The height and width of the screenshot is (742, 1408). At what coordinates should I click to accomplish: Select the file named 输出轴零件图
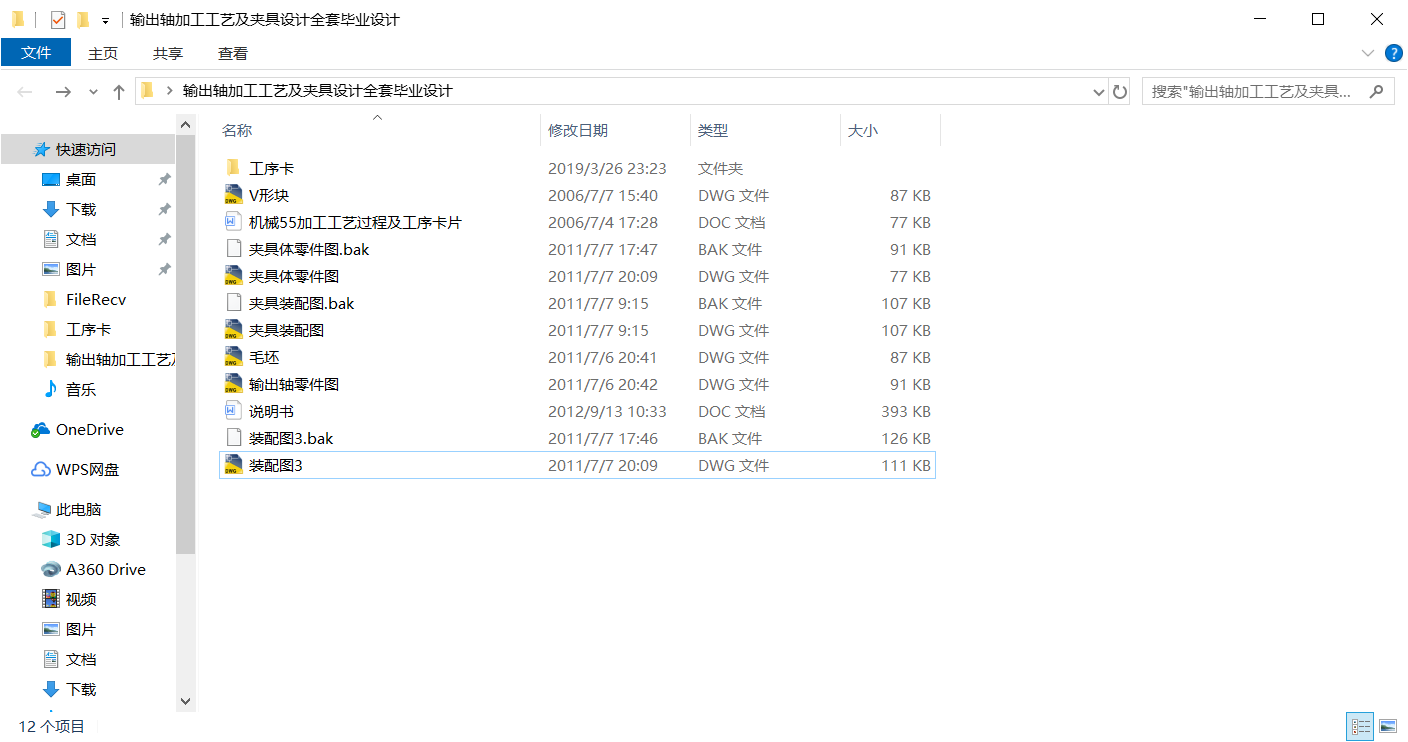294,384
